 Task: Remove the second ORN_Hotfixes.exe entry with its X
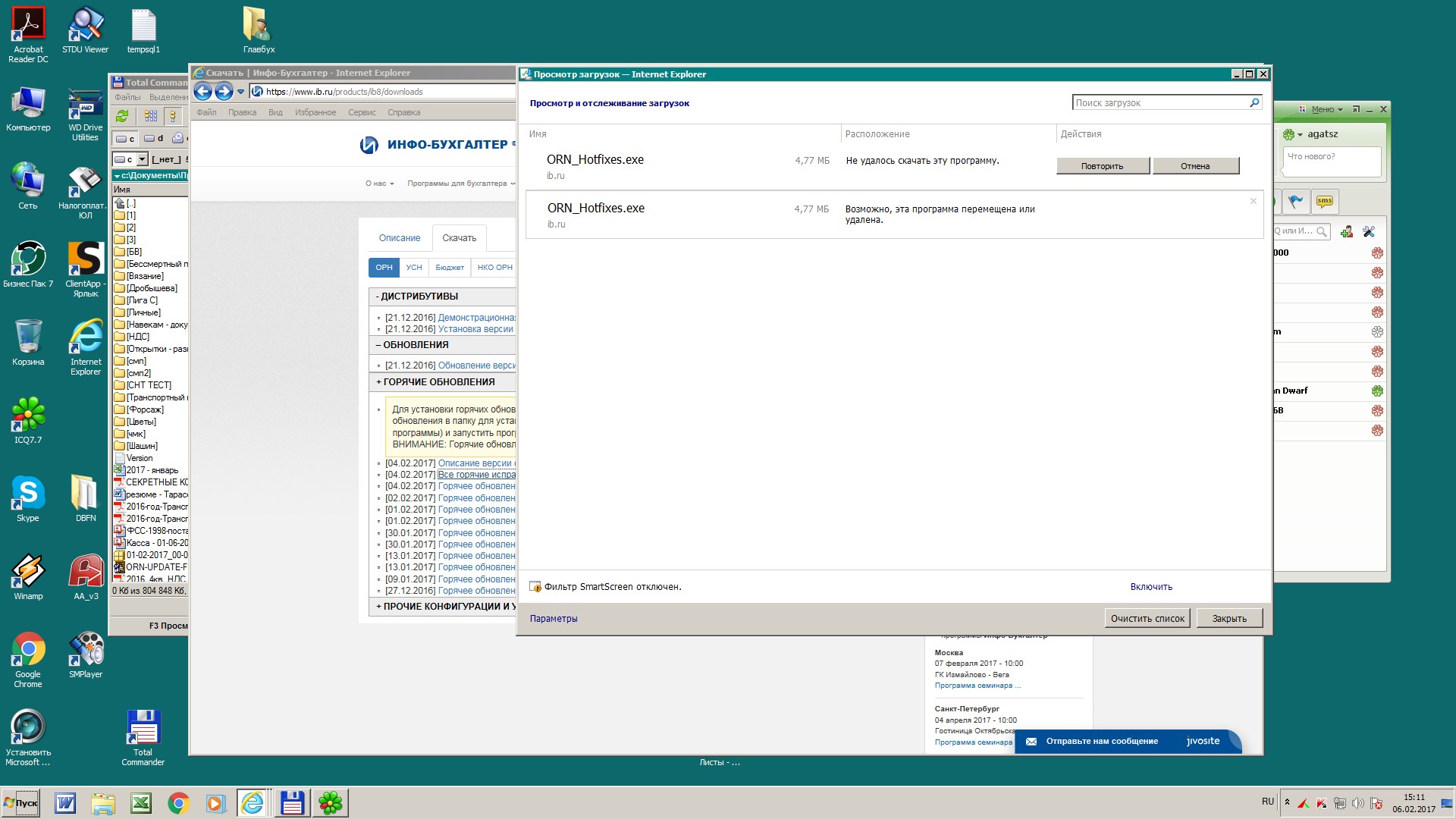[1254, 201]
